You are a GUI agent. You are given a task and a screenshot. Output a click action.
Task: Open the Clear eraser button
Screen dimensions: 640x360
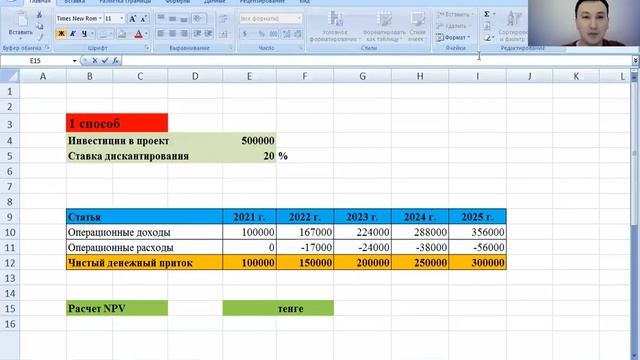click(x=487, y=38)
